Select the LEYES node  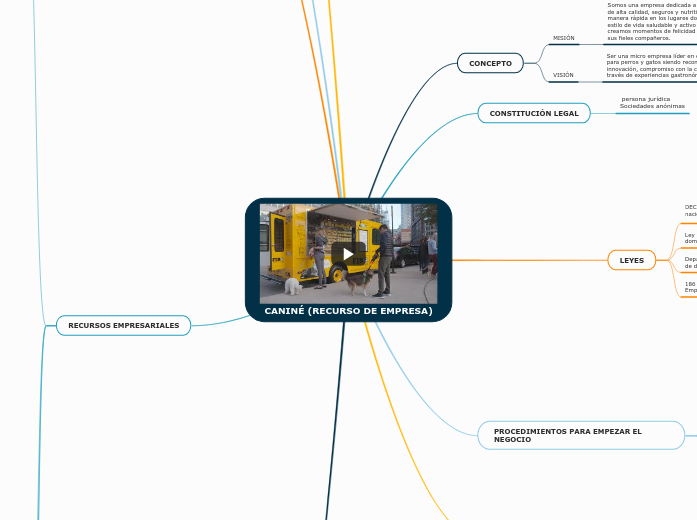click(632, 260)
